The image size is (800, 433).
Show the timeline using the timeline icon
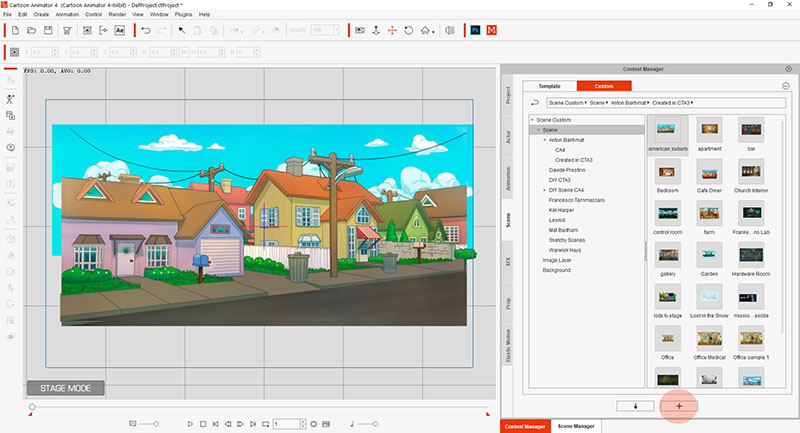(x=326, y=424)
